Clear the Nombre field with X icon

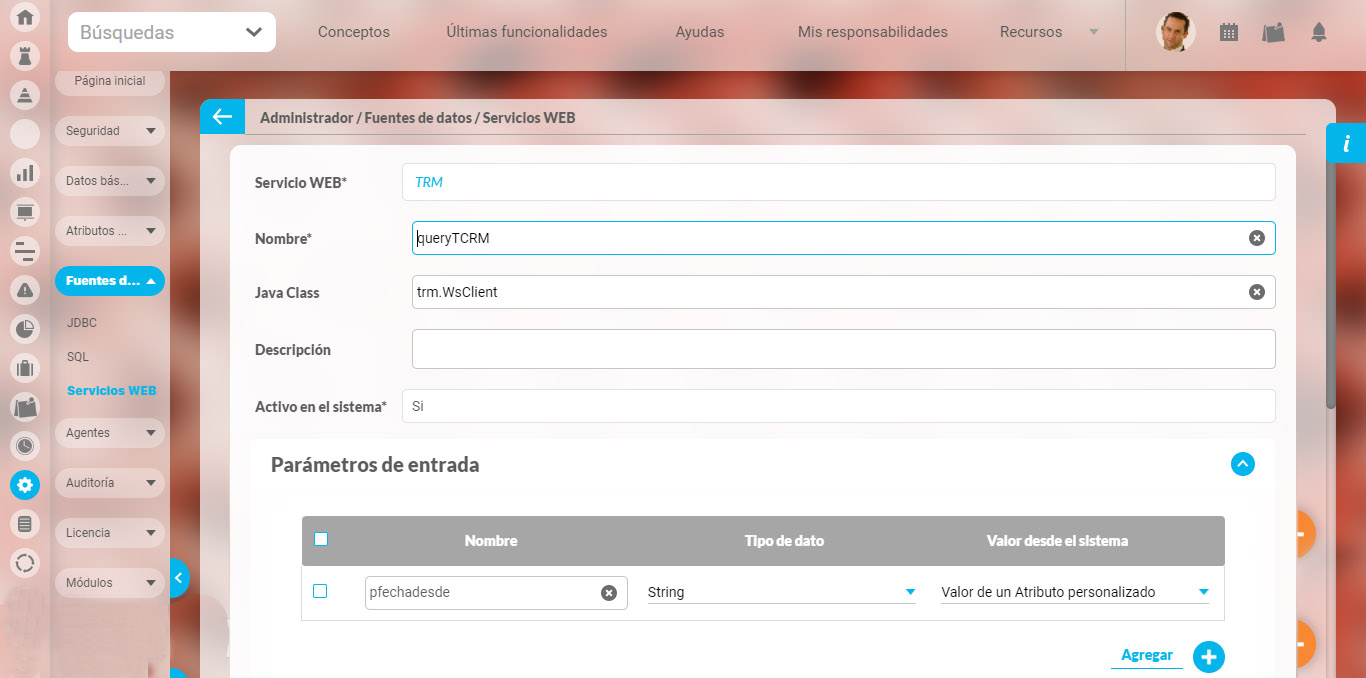[1256, 238]
